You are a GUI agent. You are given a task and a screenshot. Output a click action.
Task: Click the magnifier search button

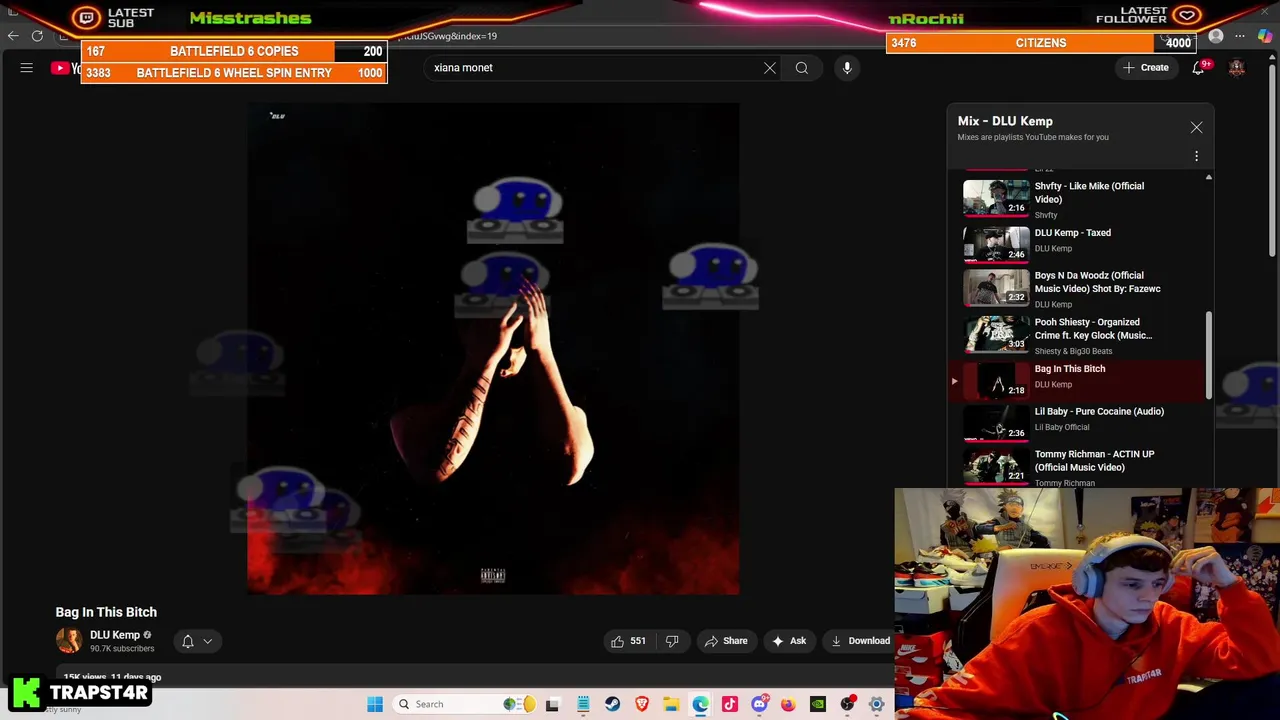(802, 68)
